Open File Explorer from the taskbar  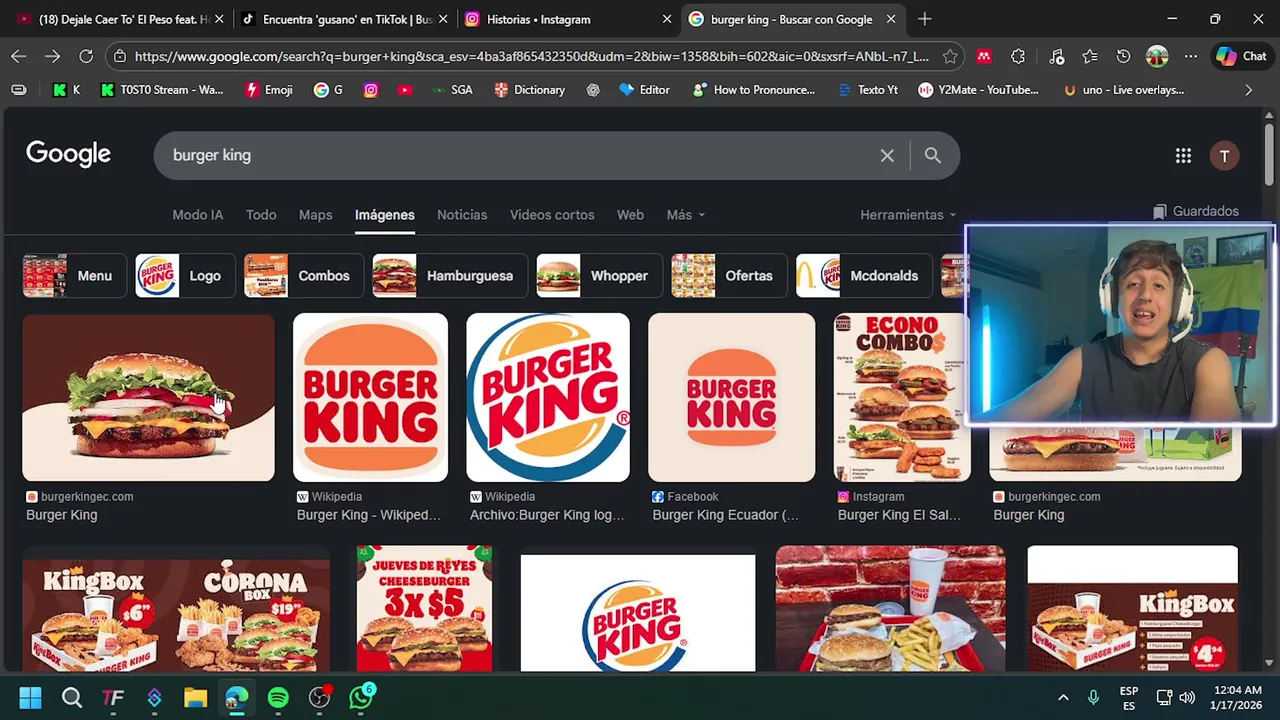(x=195, y=697)
